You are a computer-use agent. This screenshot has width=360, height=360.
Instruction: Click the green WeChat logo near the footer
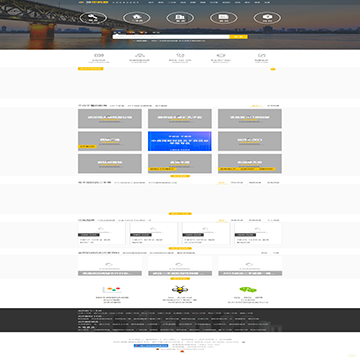coord(248,289)
